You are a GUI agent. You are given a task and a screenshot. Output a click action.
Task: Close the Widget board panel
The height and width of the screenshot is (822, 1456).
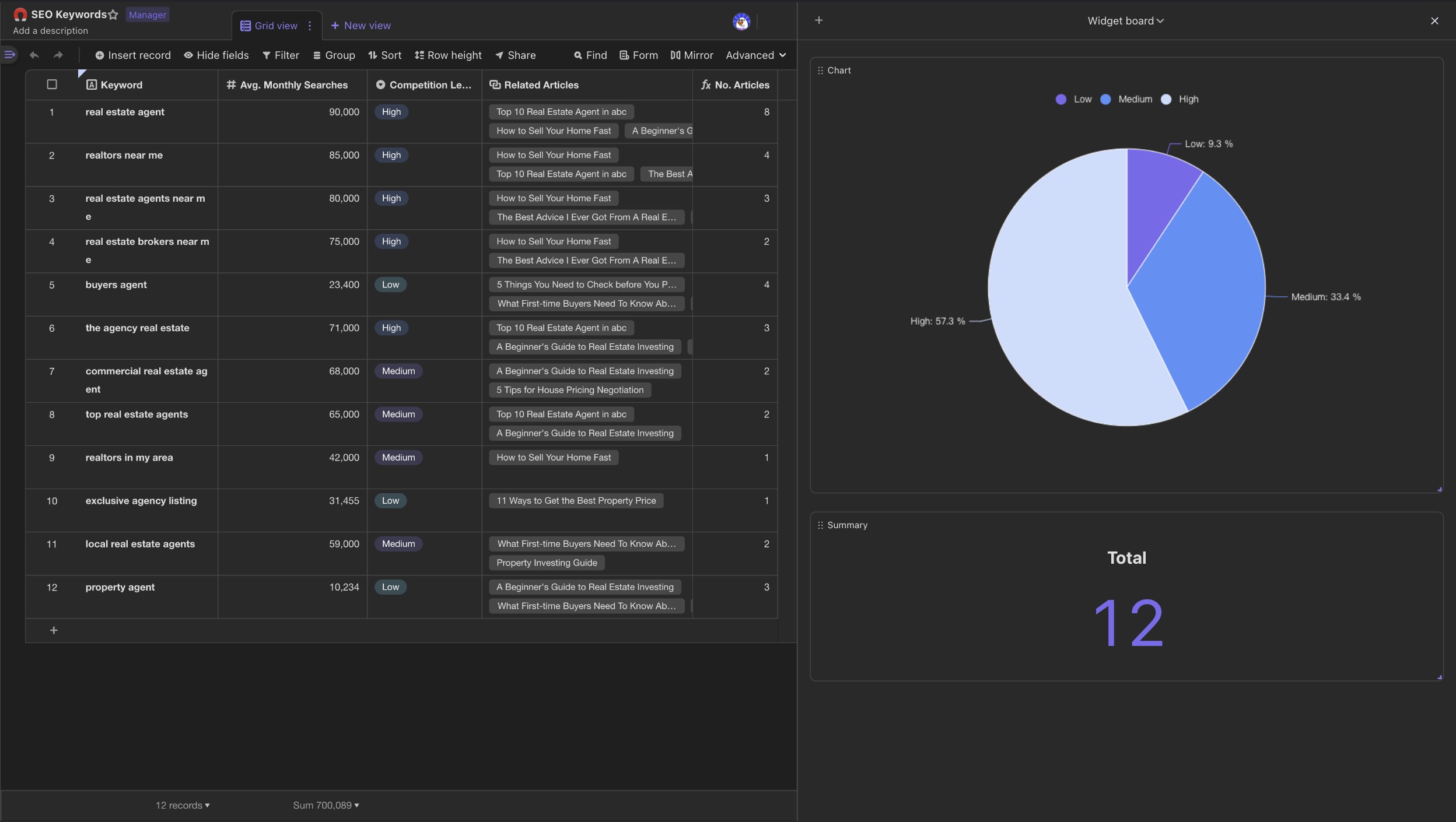1434,21
